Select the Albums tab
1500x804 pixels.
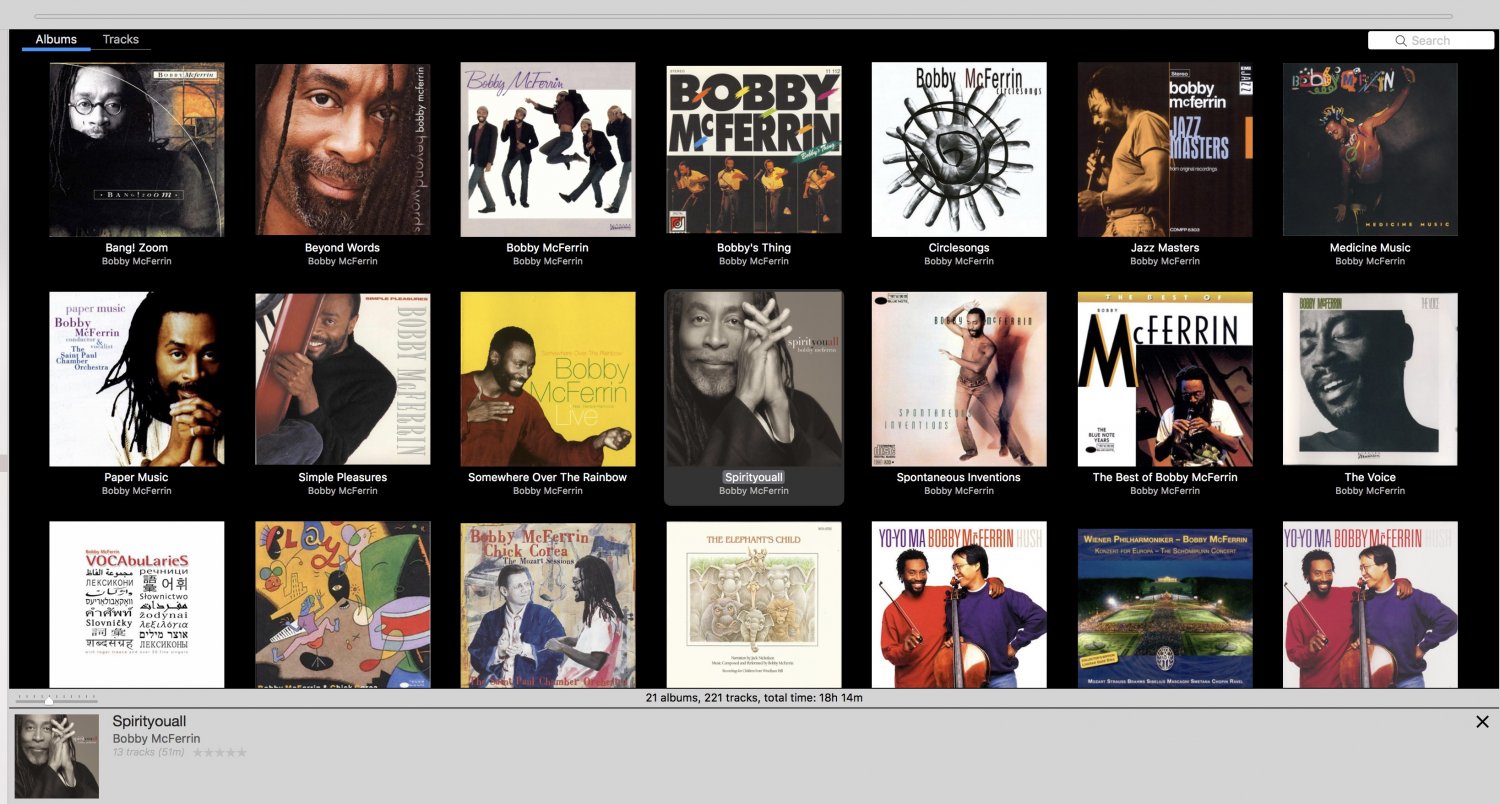pyautogui.click(x=56, y=40)
